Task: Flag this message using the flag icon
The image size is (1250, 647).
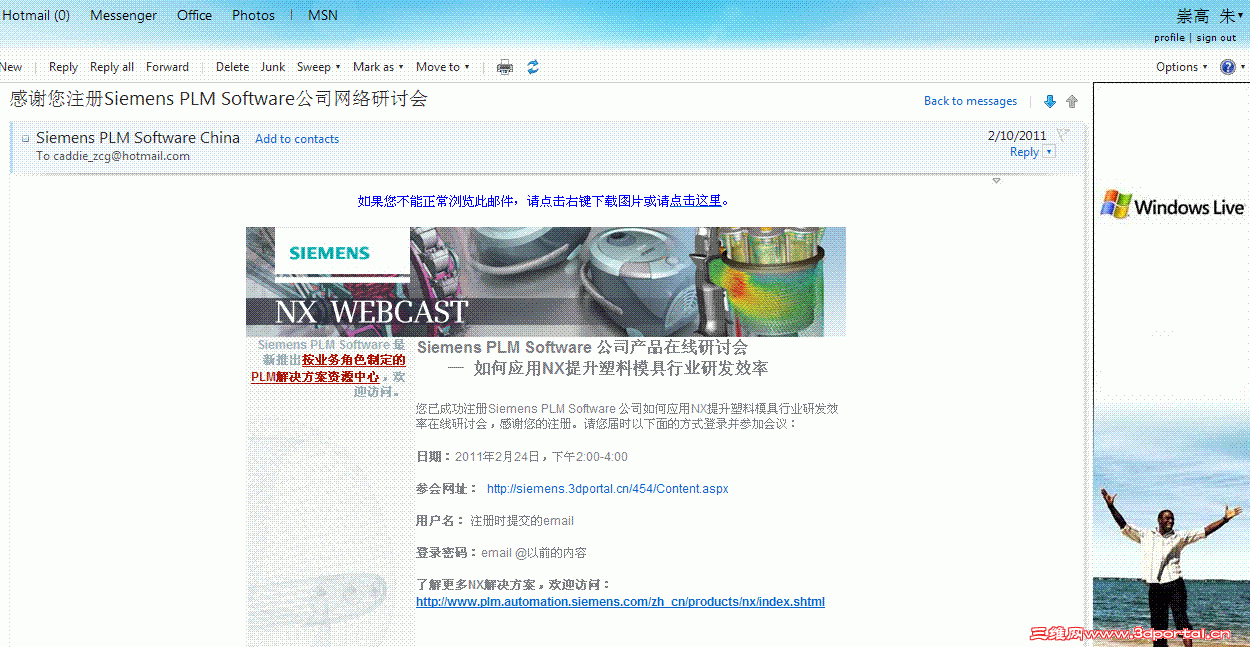Action: pyautogui.click(x=1064, y=134)
